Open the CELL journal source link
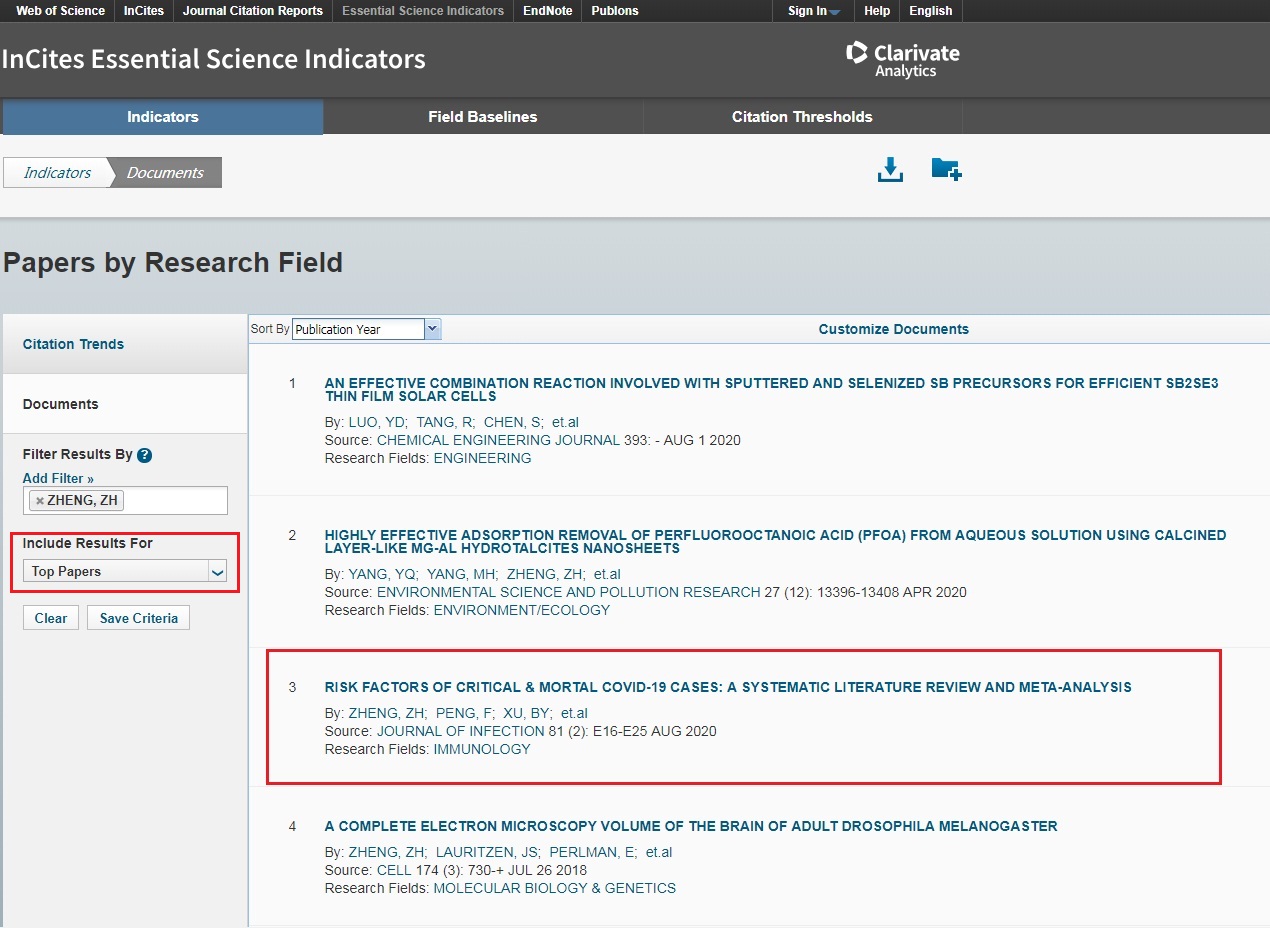The width and height of the screenshot is (1270, 928). point(394,870)
